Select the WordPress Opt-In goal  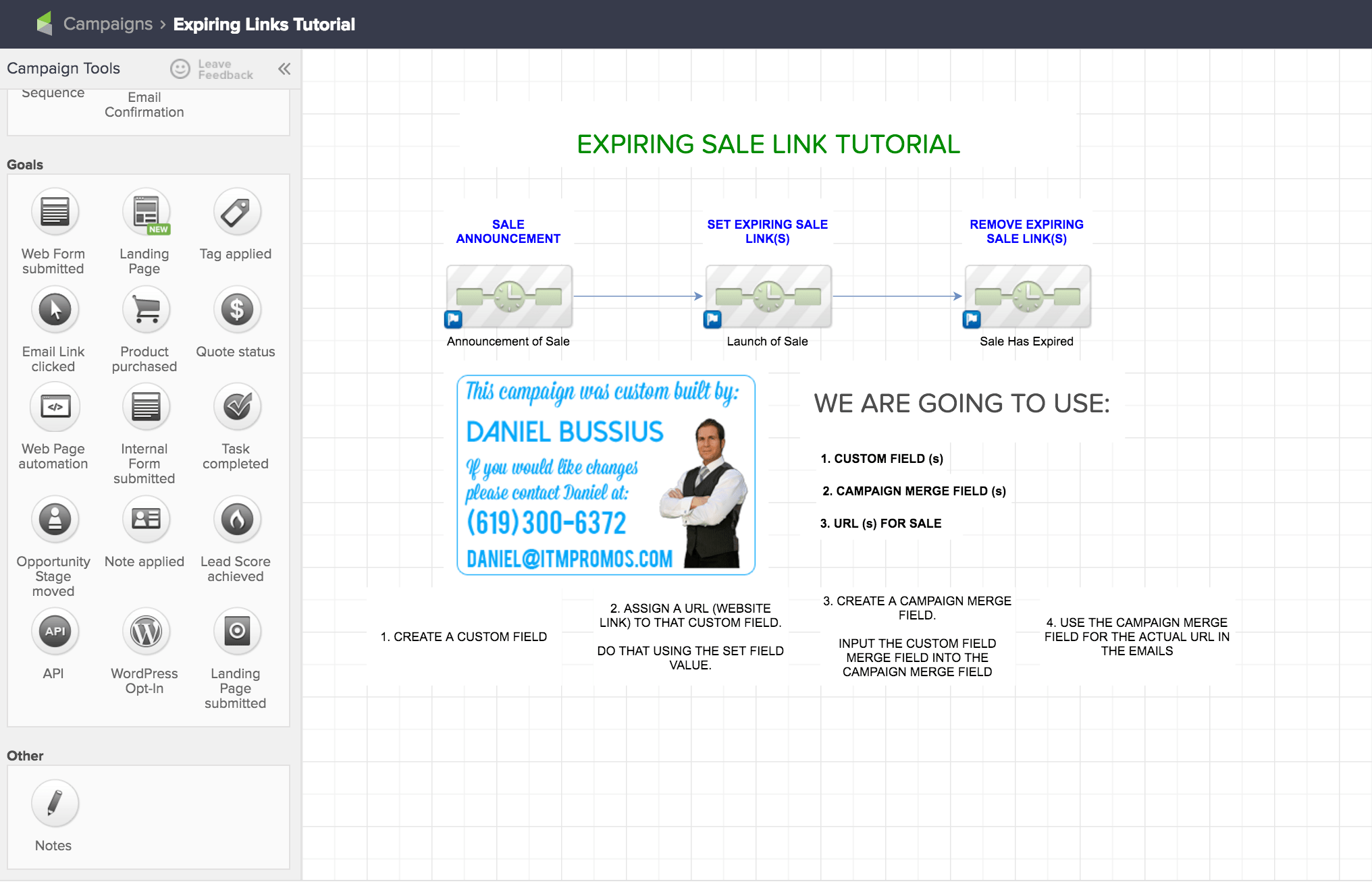[x=144, y=630]
